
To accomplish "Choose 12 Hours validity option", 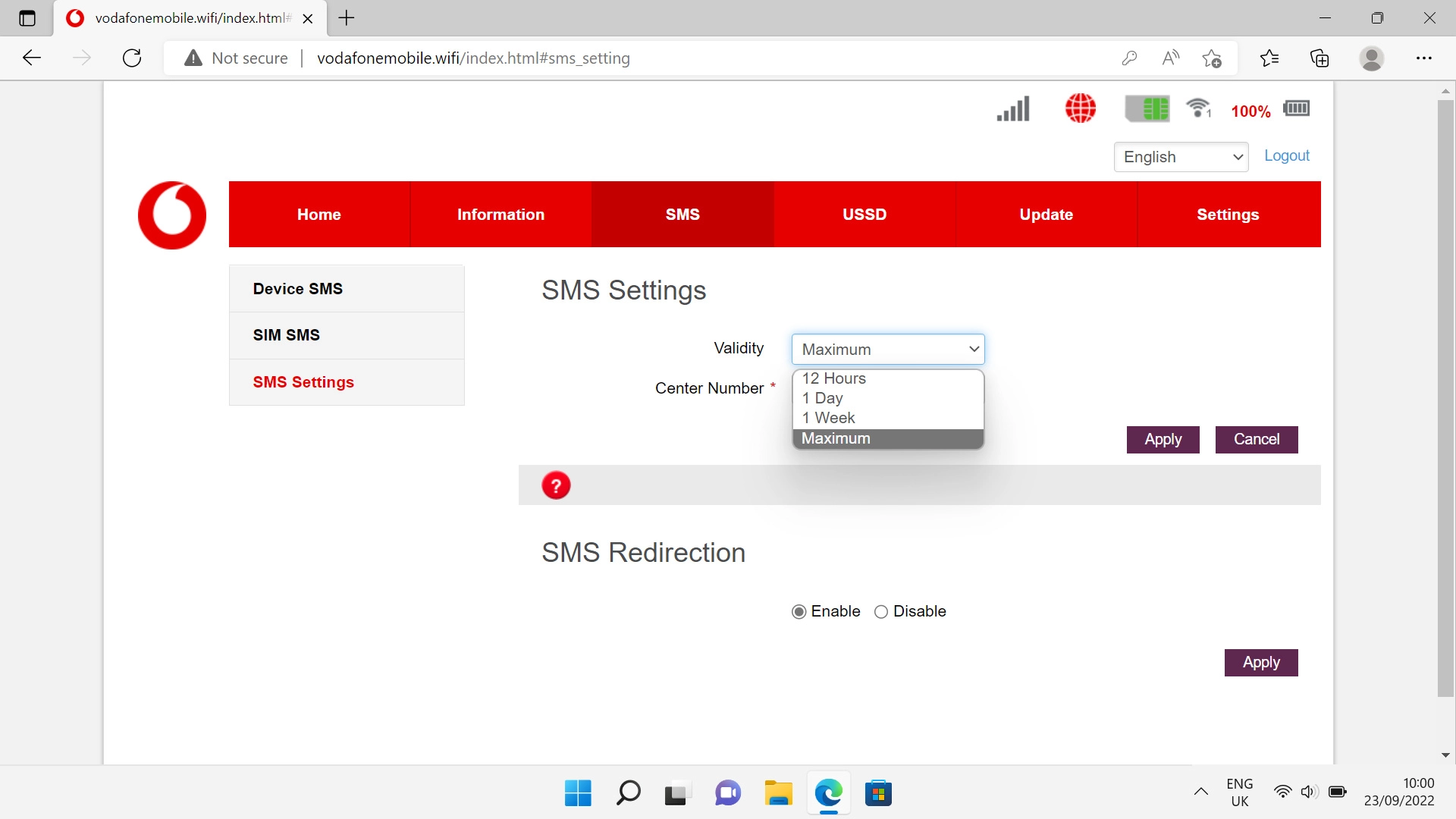I will [x=833, y=378].
